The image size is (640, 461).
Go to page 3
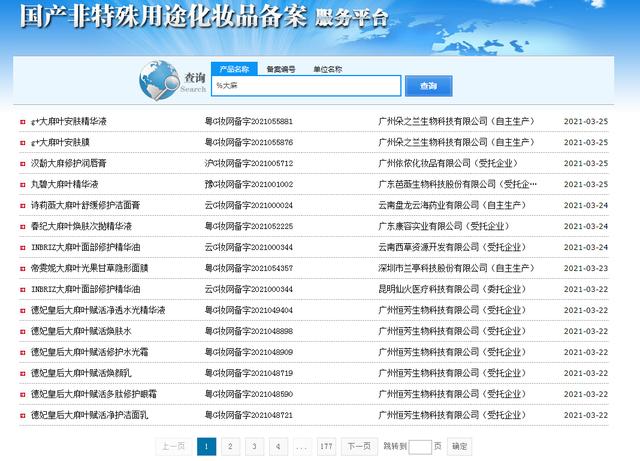[254, 446]
